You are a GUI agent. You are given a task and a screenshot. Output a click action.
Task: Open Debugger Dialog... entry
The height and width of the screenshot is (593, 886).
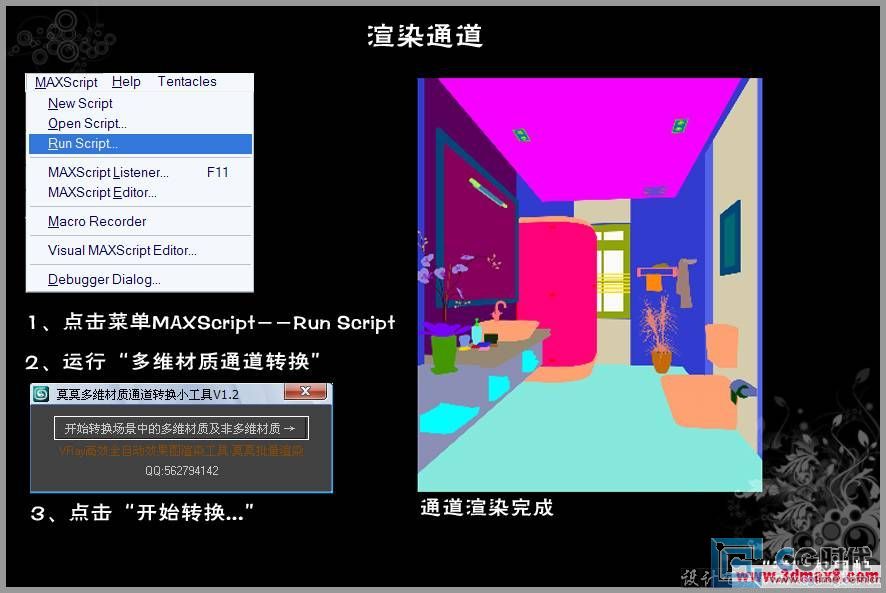[x=140, y=279]
